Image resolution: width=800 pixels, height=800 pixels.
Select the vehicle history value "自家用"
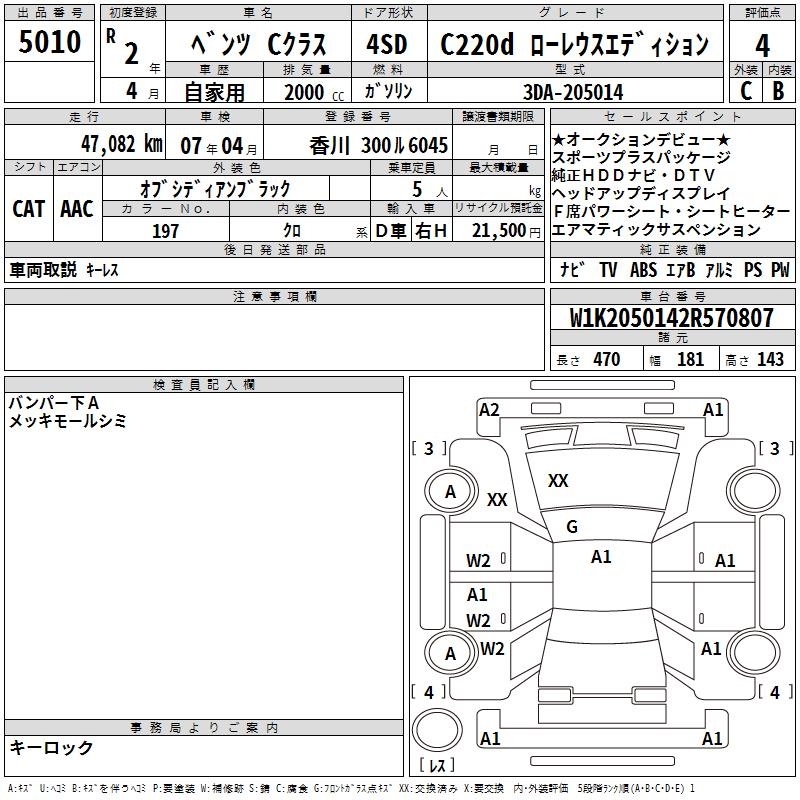point(214,92)
